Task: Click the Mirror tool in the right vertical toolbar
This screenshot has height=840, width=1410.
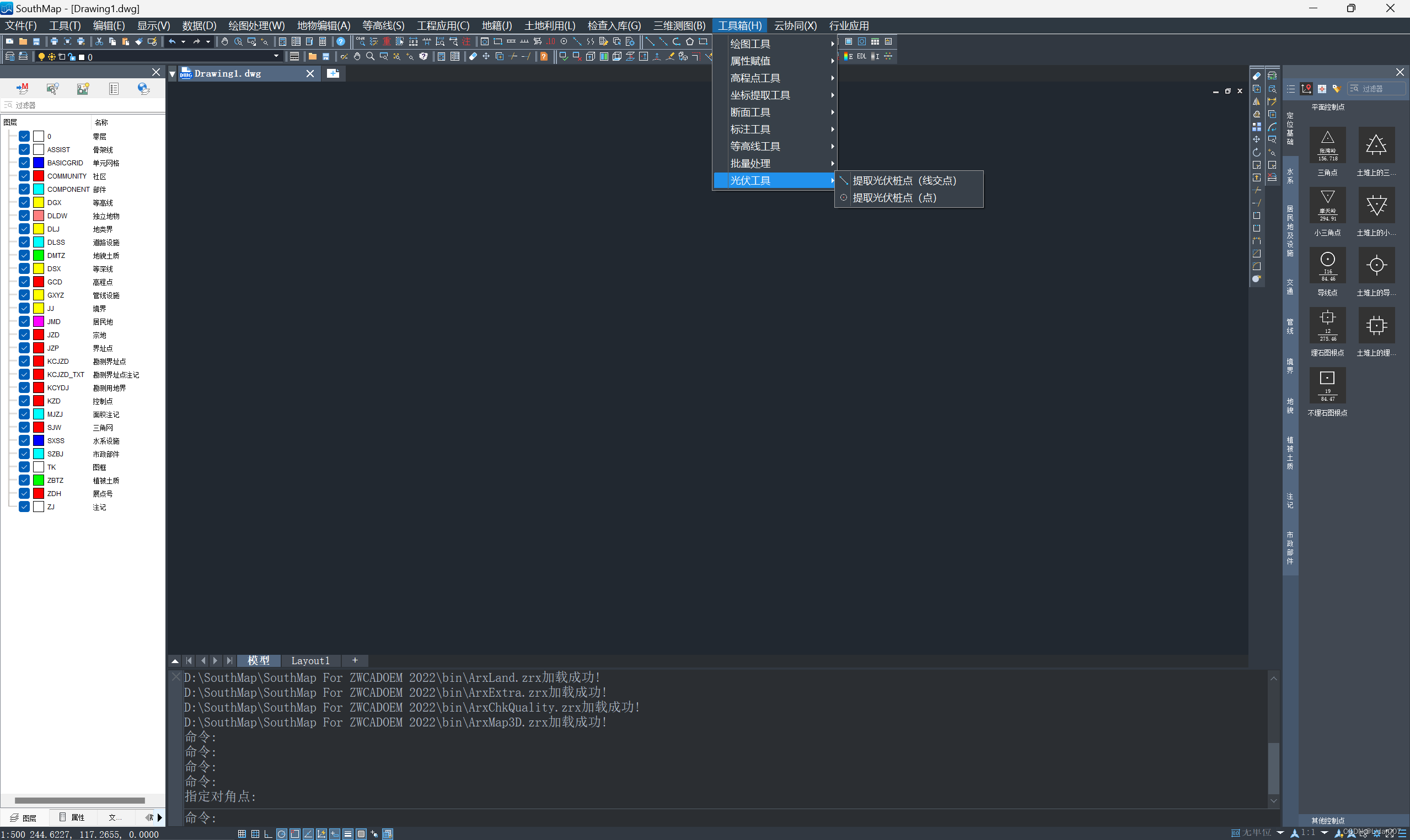Action: tap(1256, 101)
